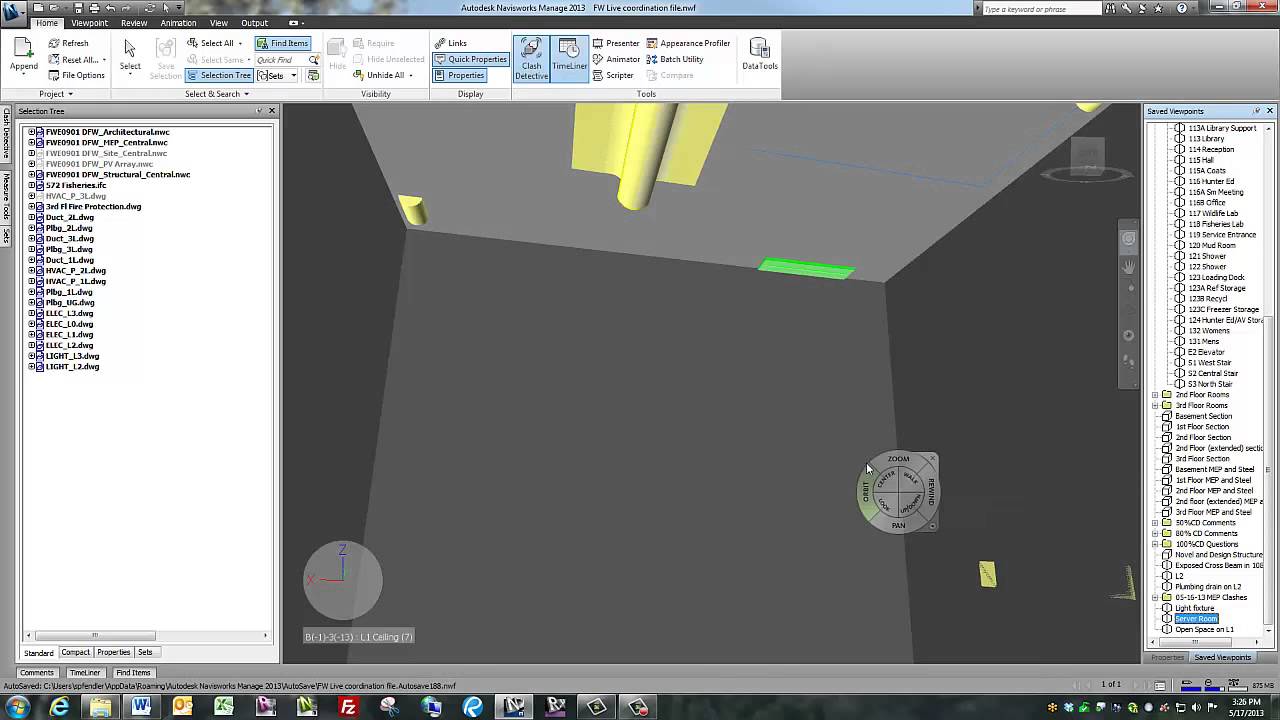The image size is (1280, 720).
Task: Open FileZilla from the taskbar
Action: point(348,707)
